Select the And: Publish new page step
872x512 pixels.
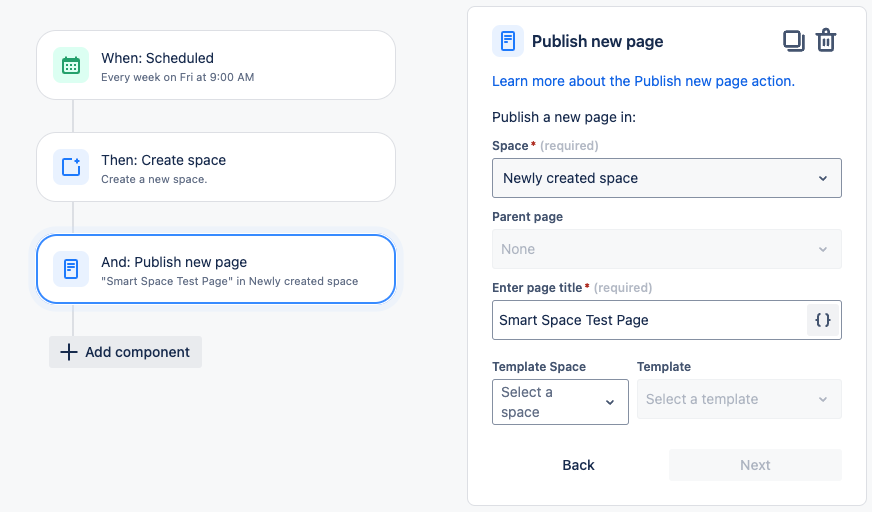pyautogui.click(x=216, y=269)
